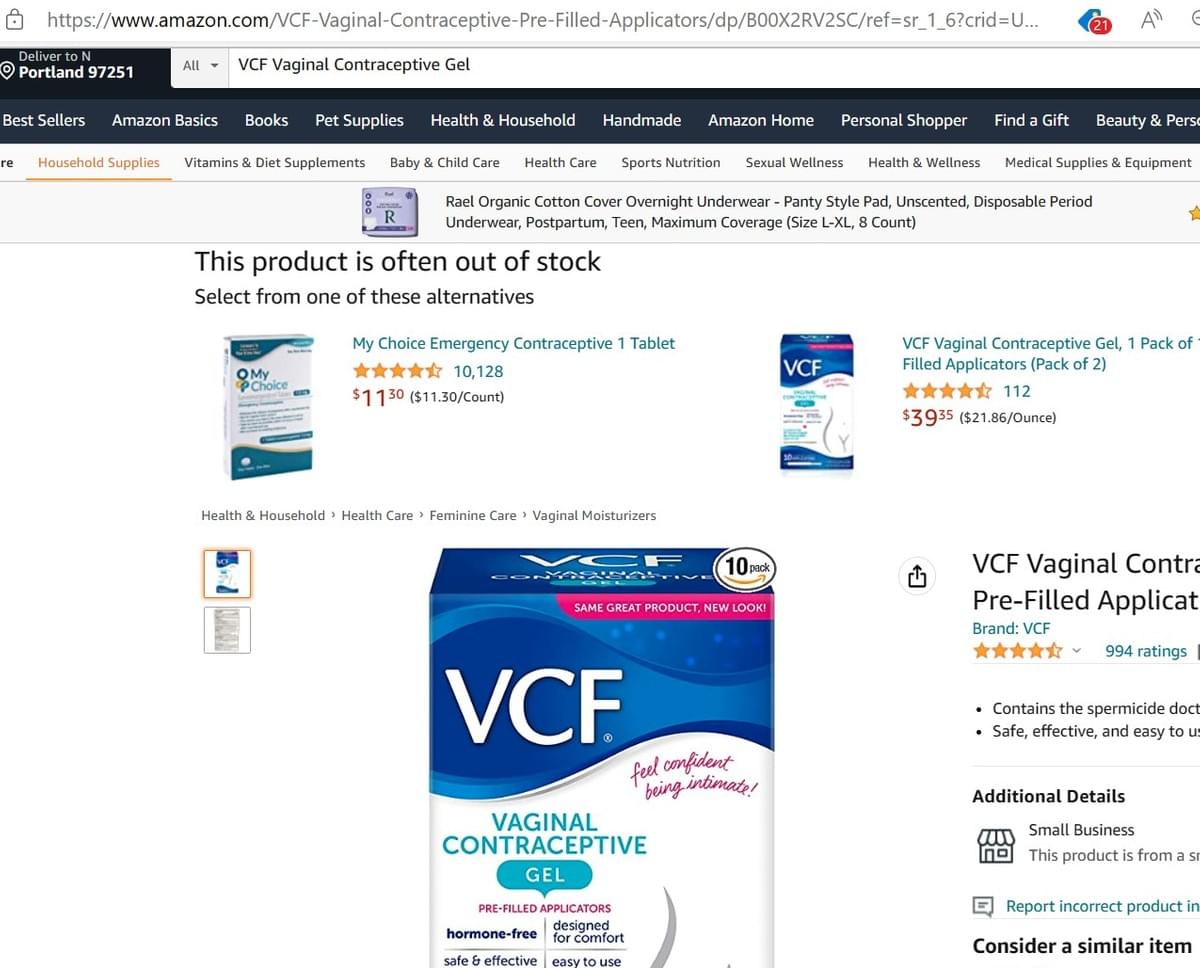1200x968 pixels.
Task: Open My Choice Emergency Contraceptive link
Action: pos(513,343)
